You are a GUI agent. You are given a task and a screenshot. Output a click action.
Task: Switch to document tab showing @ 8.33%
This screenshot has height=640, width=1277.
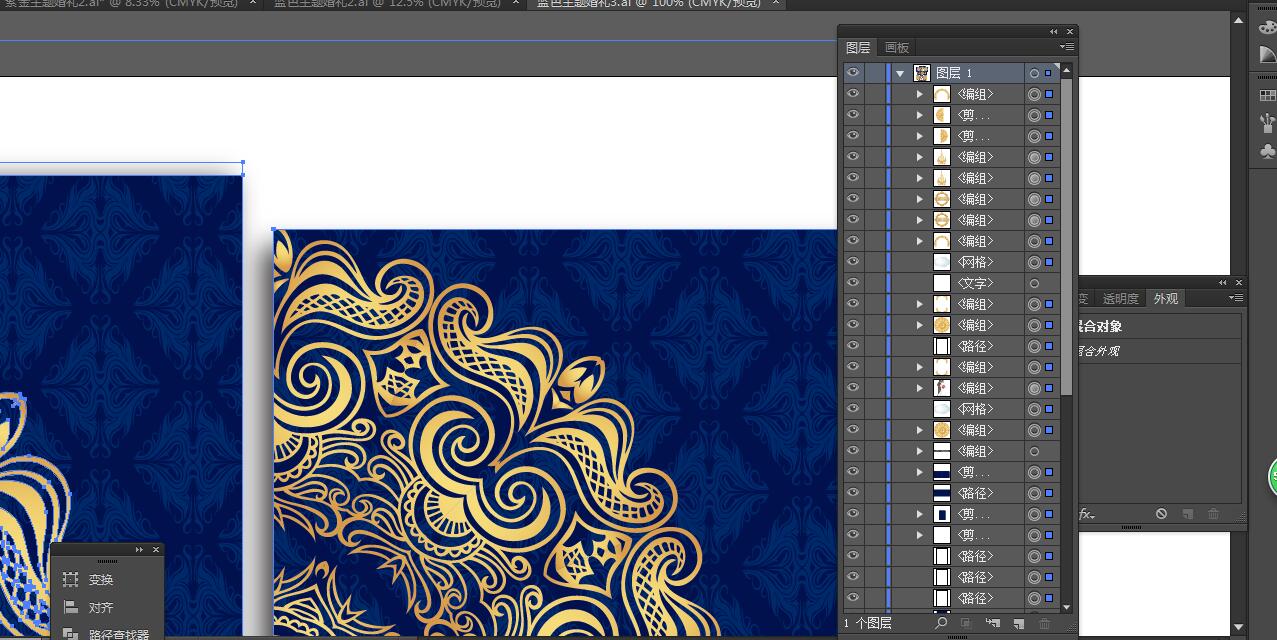[x=120, y=4]
